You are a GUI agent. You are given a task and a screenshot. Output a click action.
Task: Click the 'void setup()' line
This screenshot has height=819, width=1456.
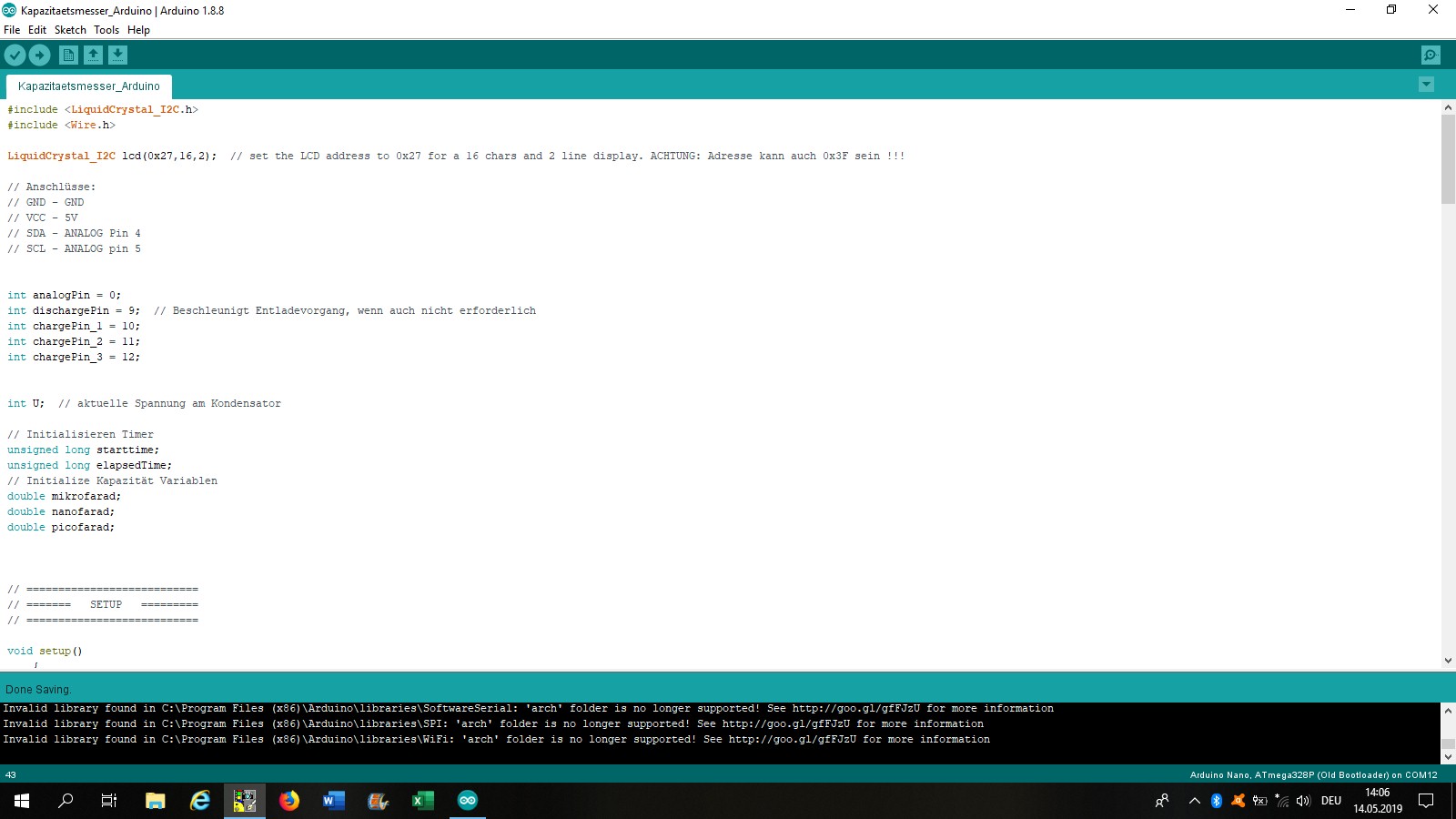45,651
